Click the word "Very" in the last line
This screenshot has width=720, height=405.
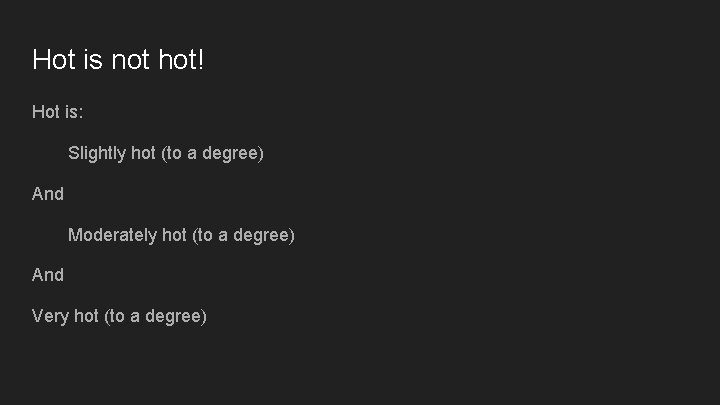(x=50, y=316)
